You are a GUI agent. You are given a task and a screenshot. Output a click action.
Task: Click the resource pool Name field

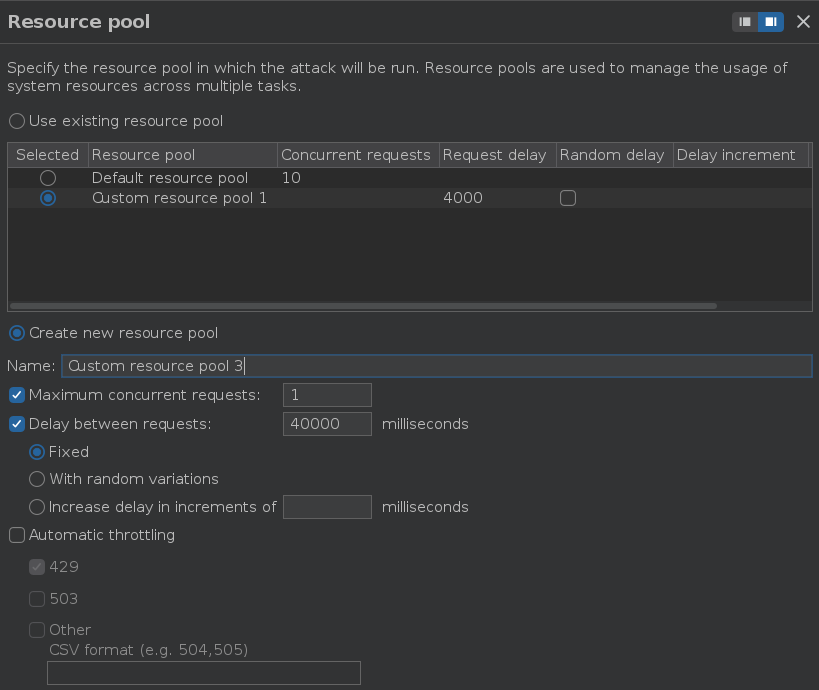(x=436, y=366)
